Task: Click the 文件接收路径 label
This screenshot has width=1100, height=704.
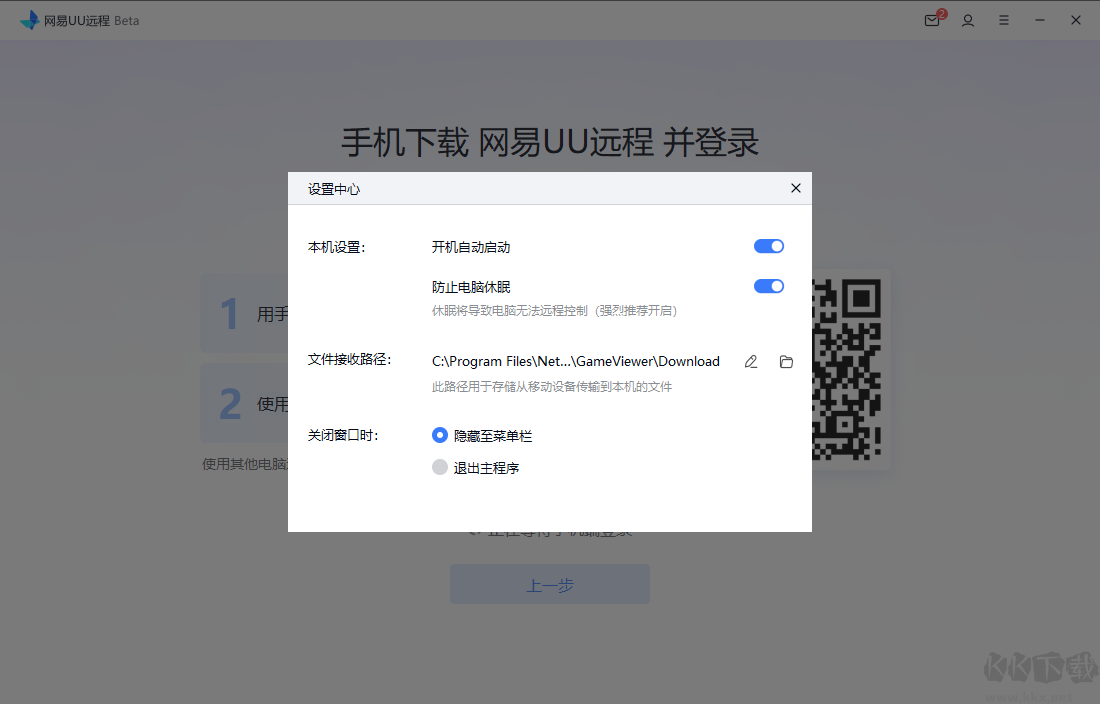Action: pyautogui.click(x=349, y=359)
